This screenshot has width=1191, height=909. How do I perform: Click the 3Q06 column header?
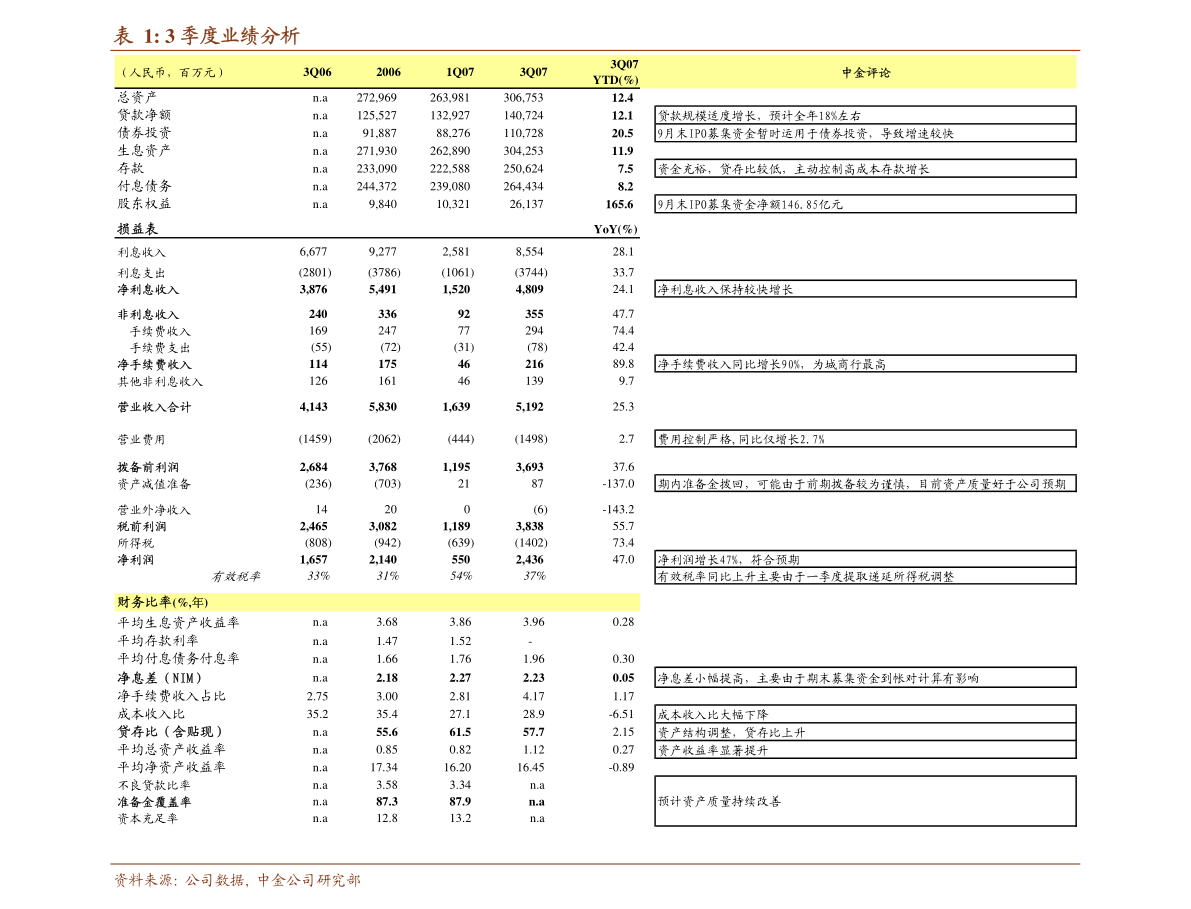(317, 72)
